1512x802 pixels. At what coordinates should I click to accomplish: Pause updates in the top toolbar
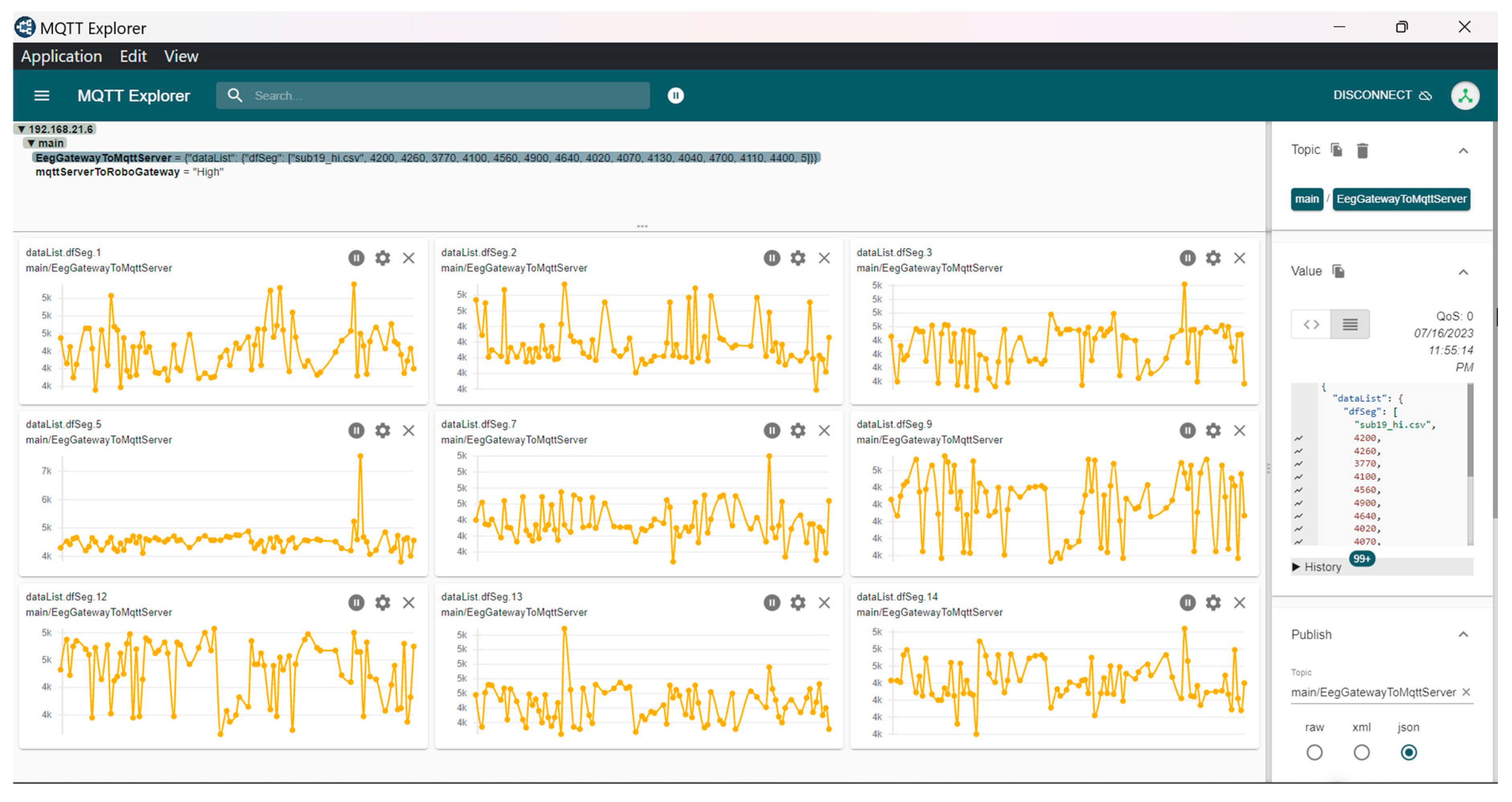[x=676, y=95]
